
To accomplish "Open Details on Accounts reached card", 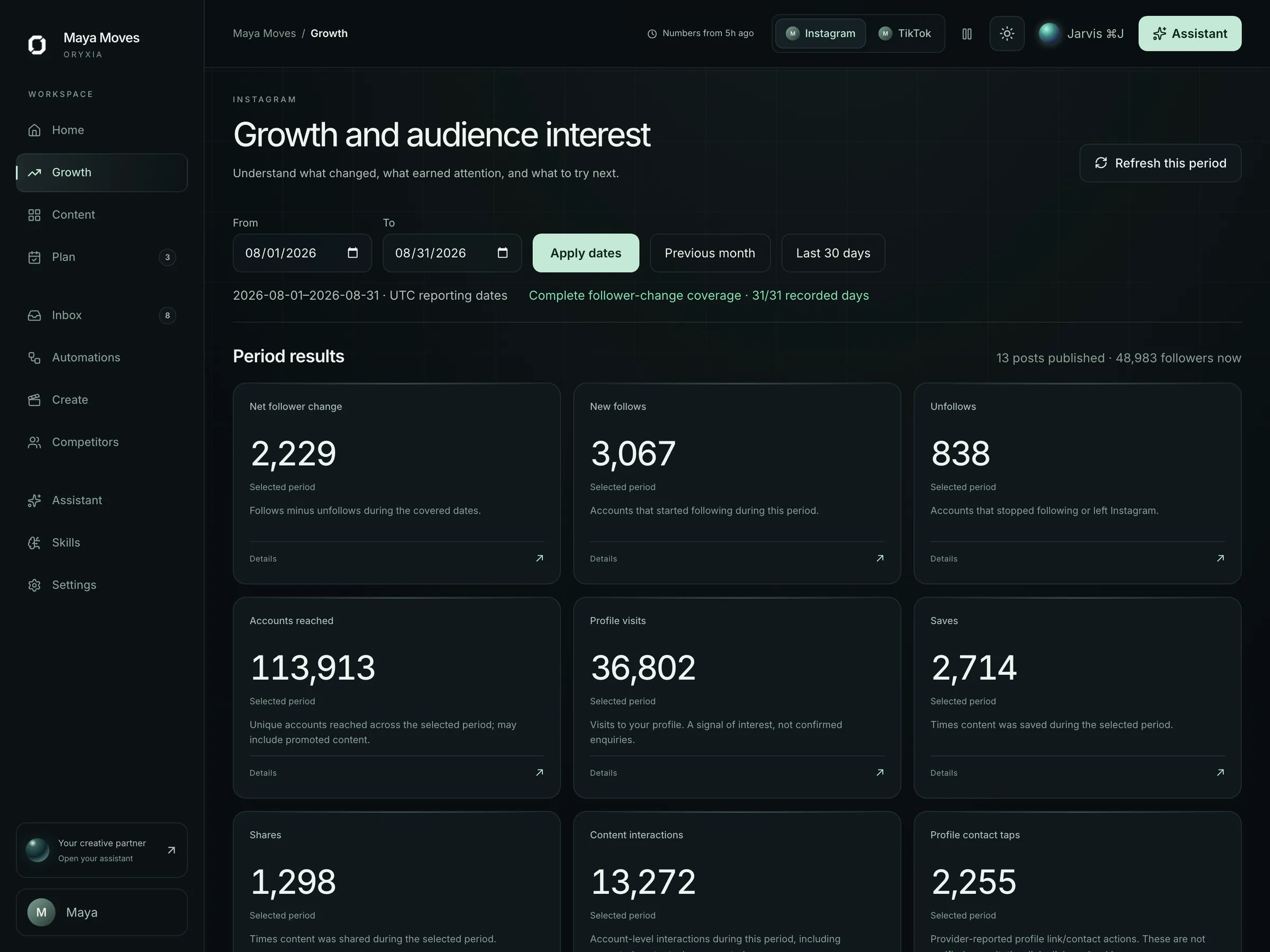I will point(263,773).
